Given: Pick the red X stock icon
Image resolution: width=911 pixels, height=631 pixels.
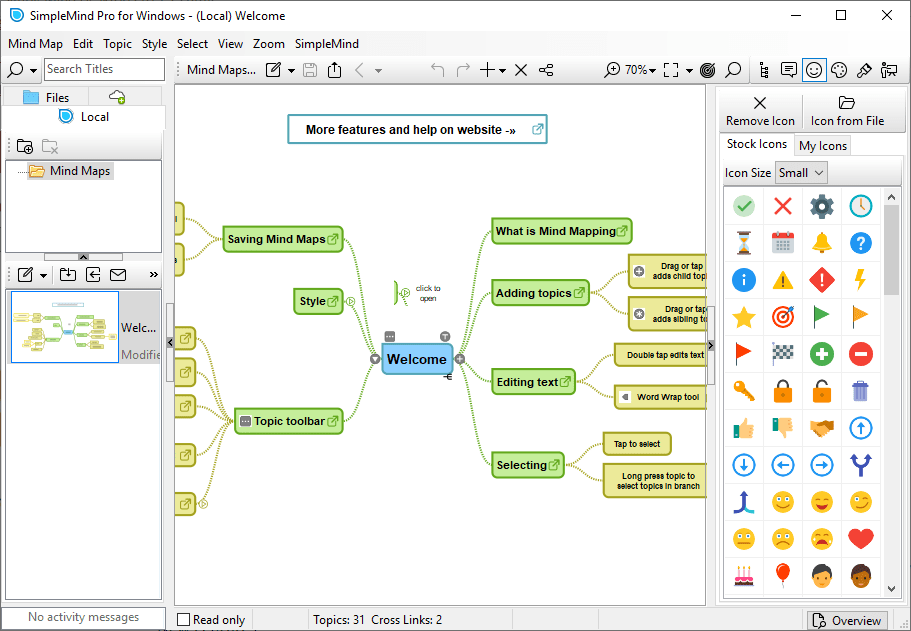Looking at the screenshot, I should 783,206.
